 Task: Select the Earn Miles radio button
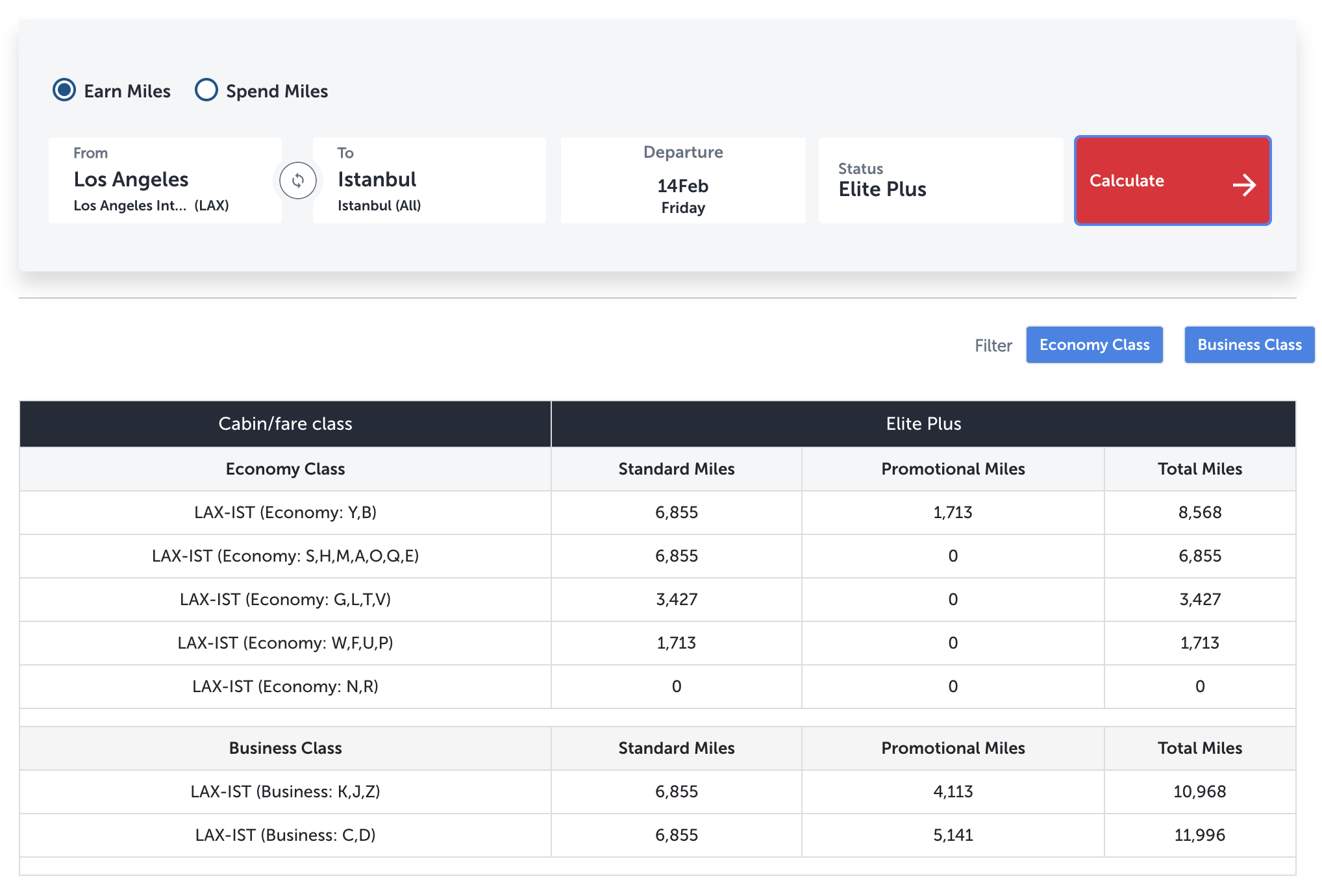(64, 90)
